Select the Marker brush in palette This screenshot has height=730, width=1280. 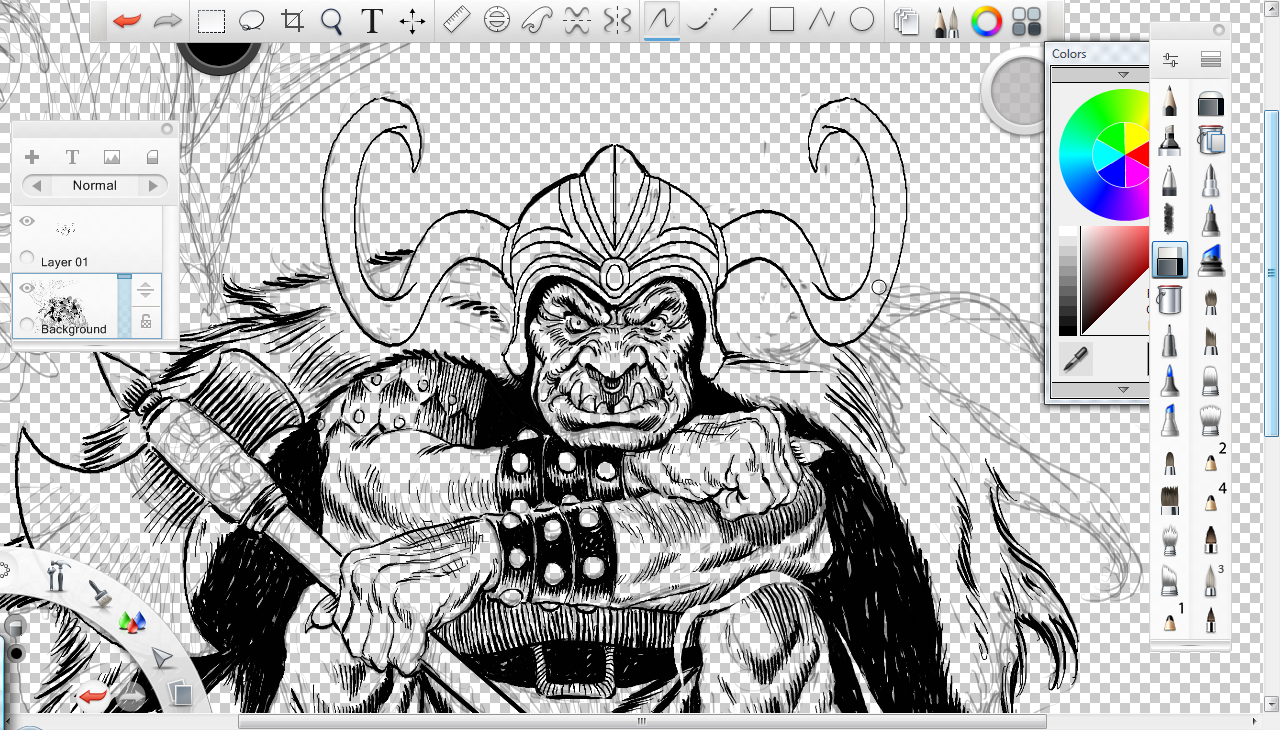[x=1170, y=141]
